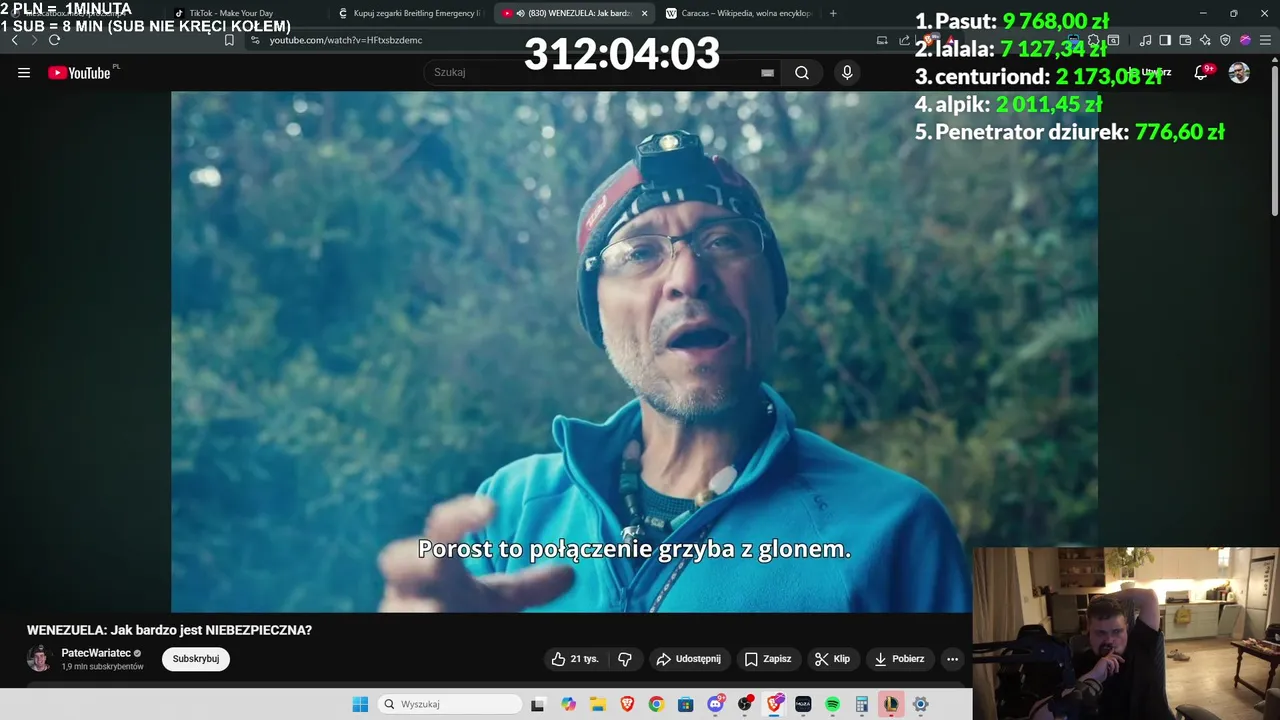Open Google Chrome from taskbar
The height and width of the screenshot is (720, 1280).
click(x=656, y=704)
